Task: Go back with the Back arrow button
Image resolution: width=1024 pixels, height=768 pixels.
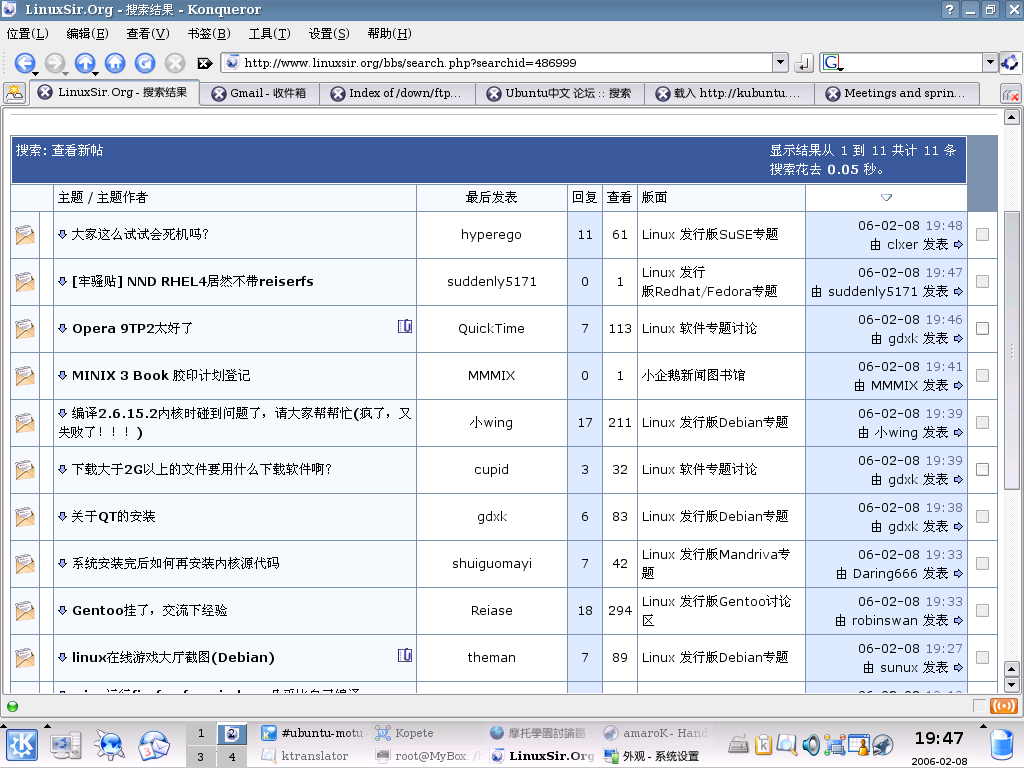Action: 24,63
